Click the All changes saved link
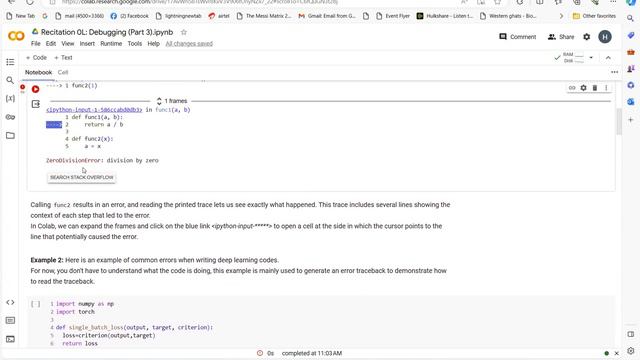This screenshot has height=360, width=640. point(189,44)
